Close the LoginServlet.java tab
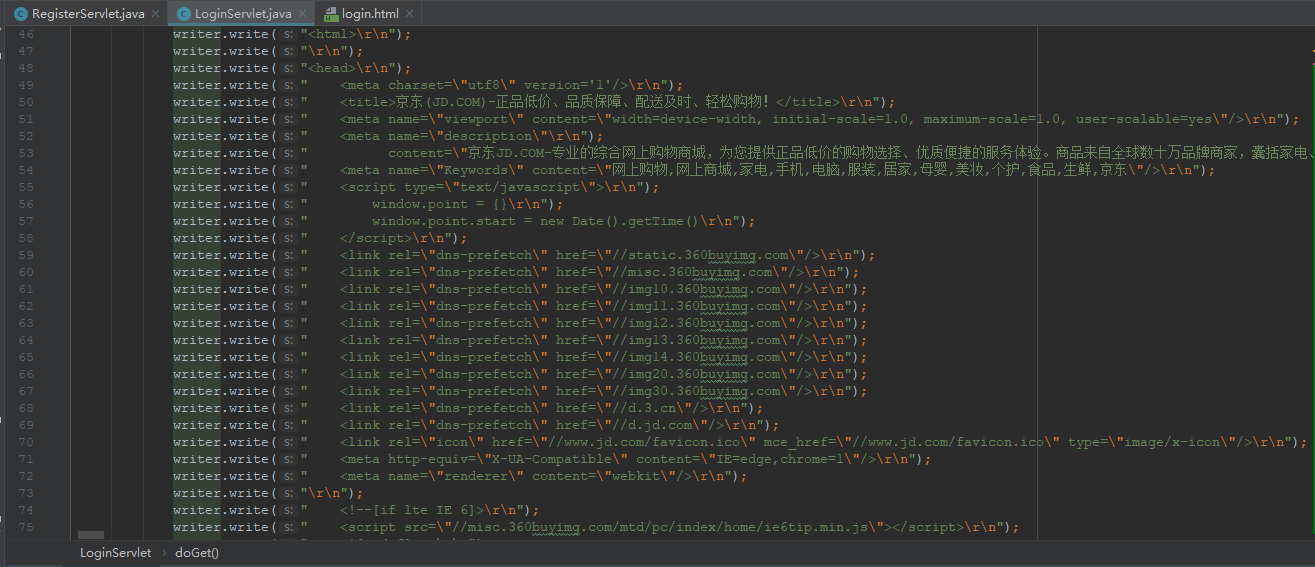The width and height of the screenshot is (1315, 567). tap(302, 14)
